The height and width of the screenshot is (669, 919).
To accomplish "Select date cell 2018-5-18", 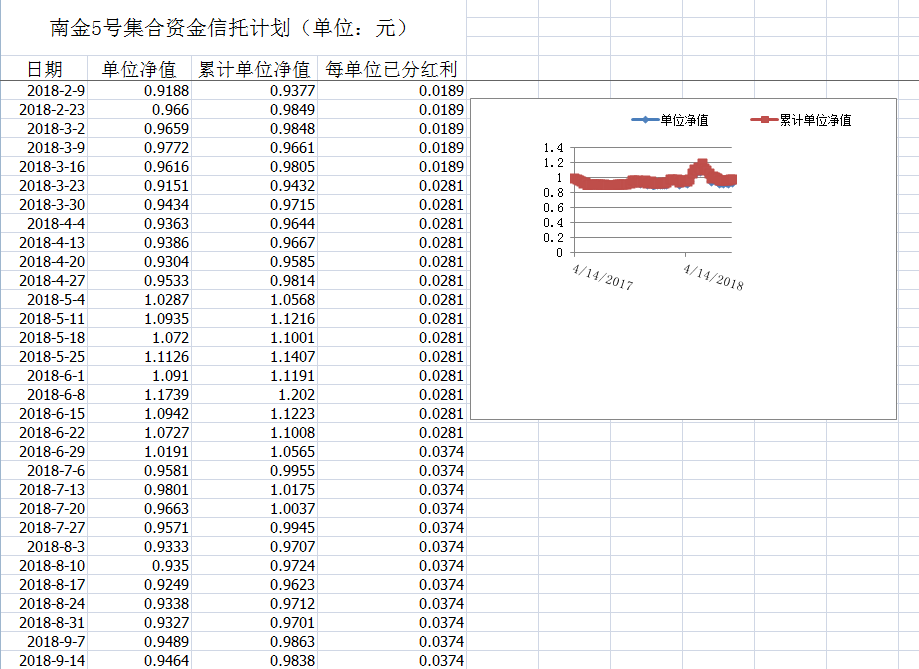I will [45, 338].
